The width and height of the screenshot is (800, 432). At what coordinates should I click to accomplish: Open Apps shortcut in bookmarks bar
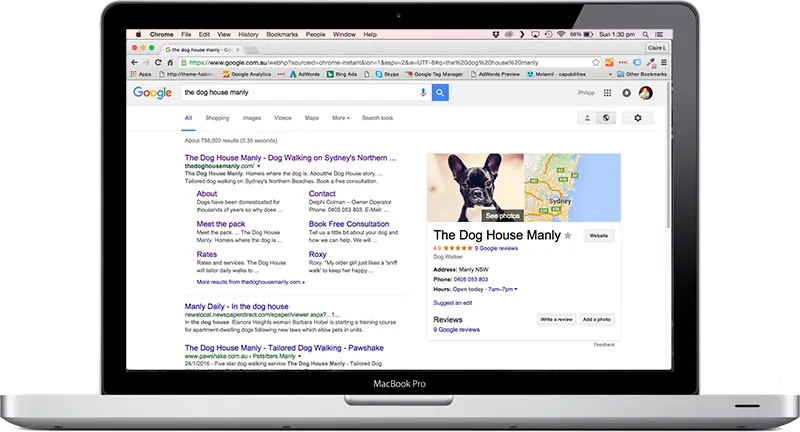(141, 74)
